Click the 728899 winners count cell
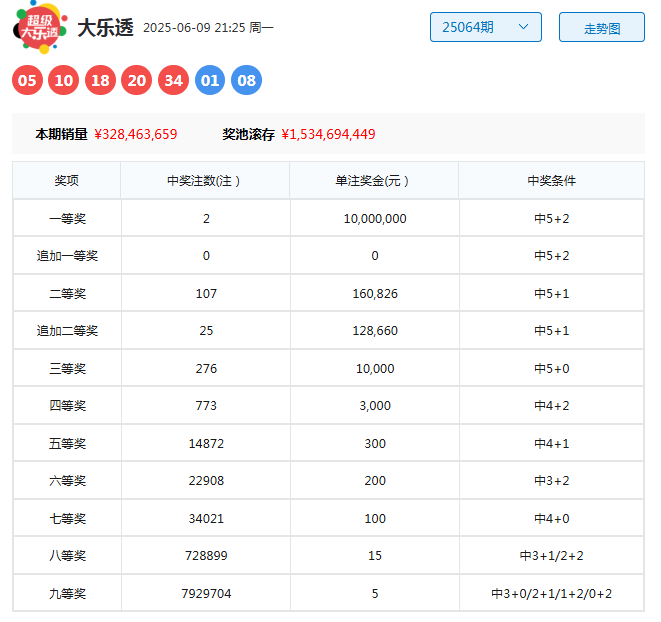Screen dimensions: 661x622 point(206,556)
